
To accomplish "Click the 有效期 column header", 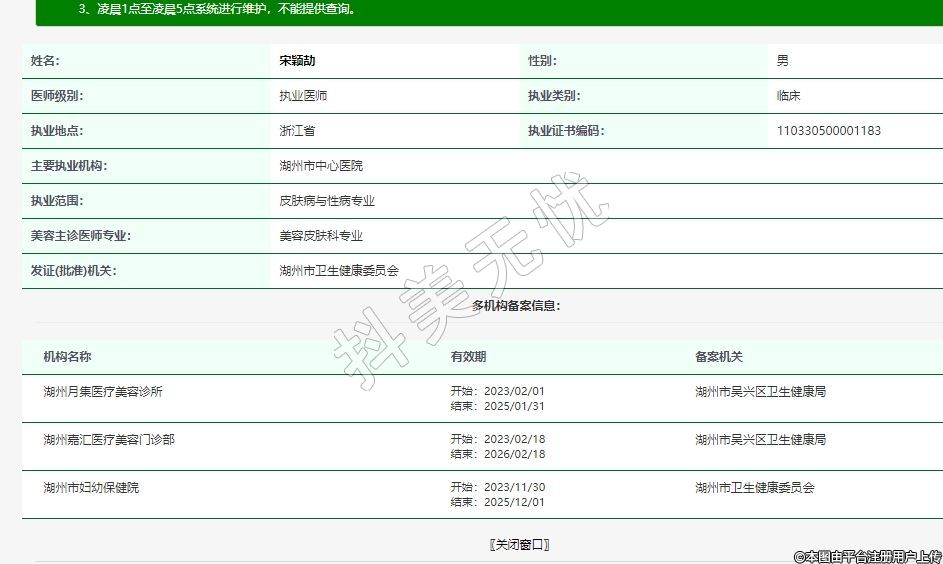I will (468, 357).
